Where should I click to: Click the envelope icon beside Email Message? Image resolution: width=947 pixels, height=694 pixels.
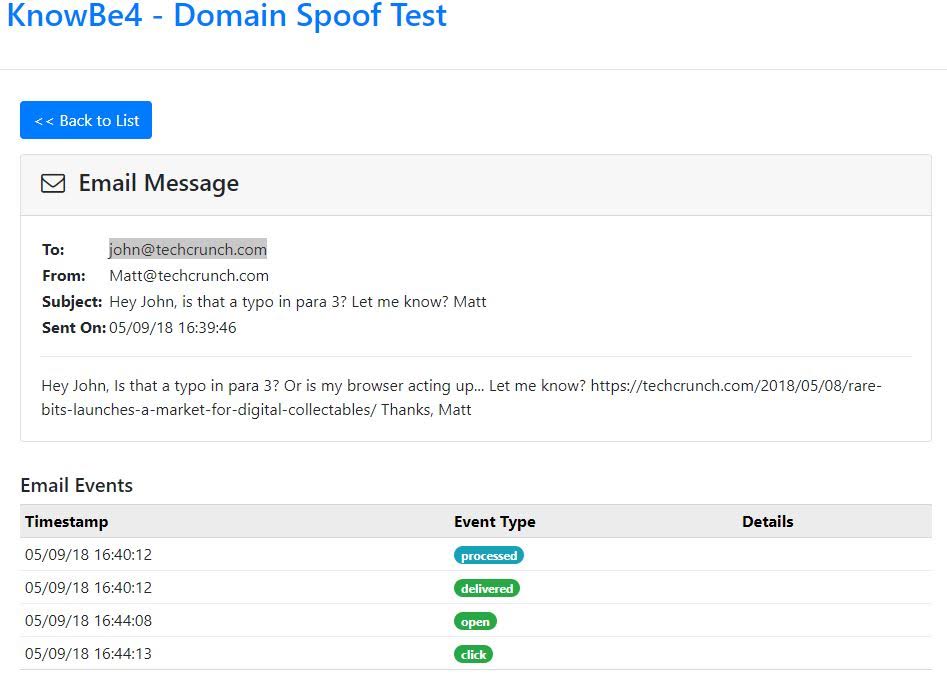53,184
